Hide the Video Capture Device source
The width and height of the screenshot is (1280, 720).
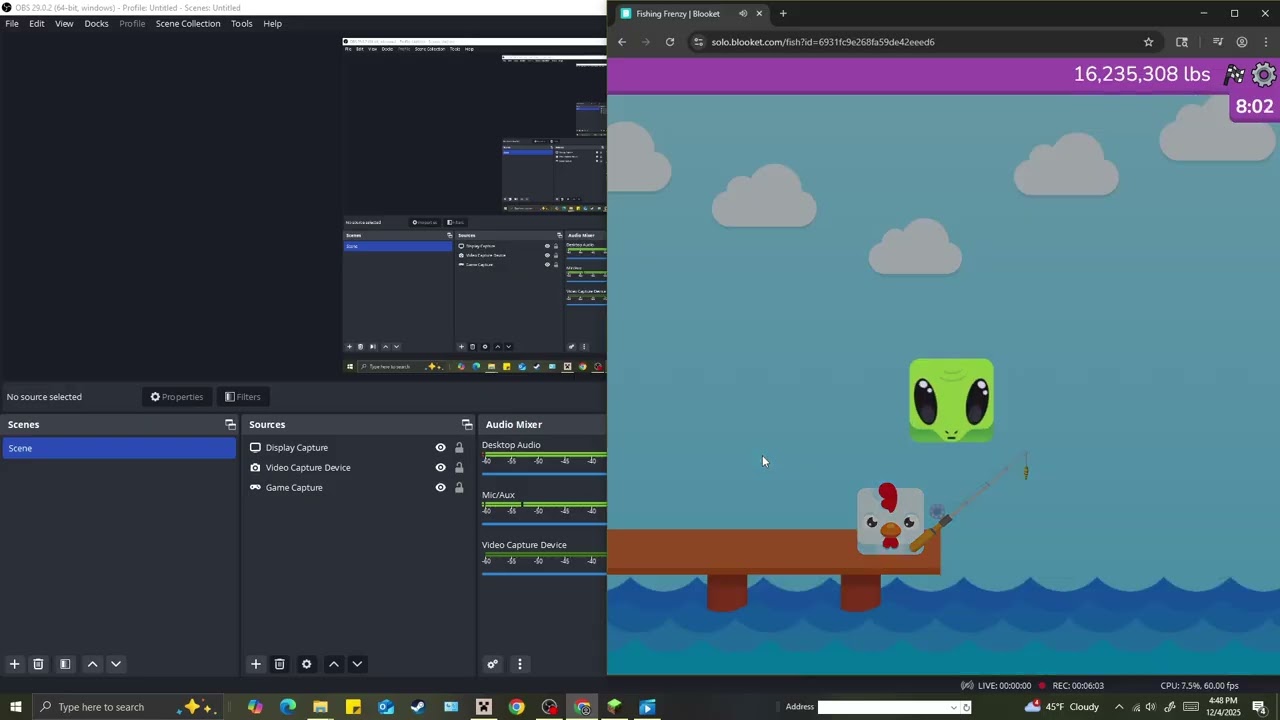click(x=440, y=468)
